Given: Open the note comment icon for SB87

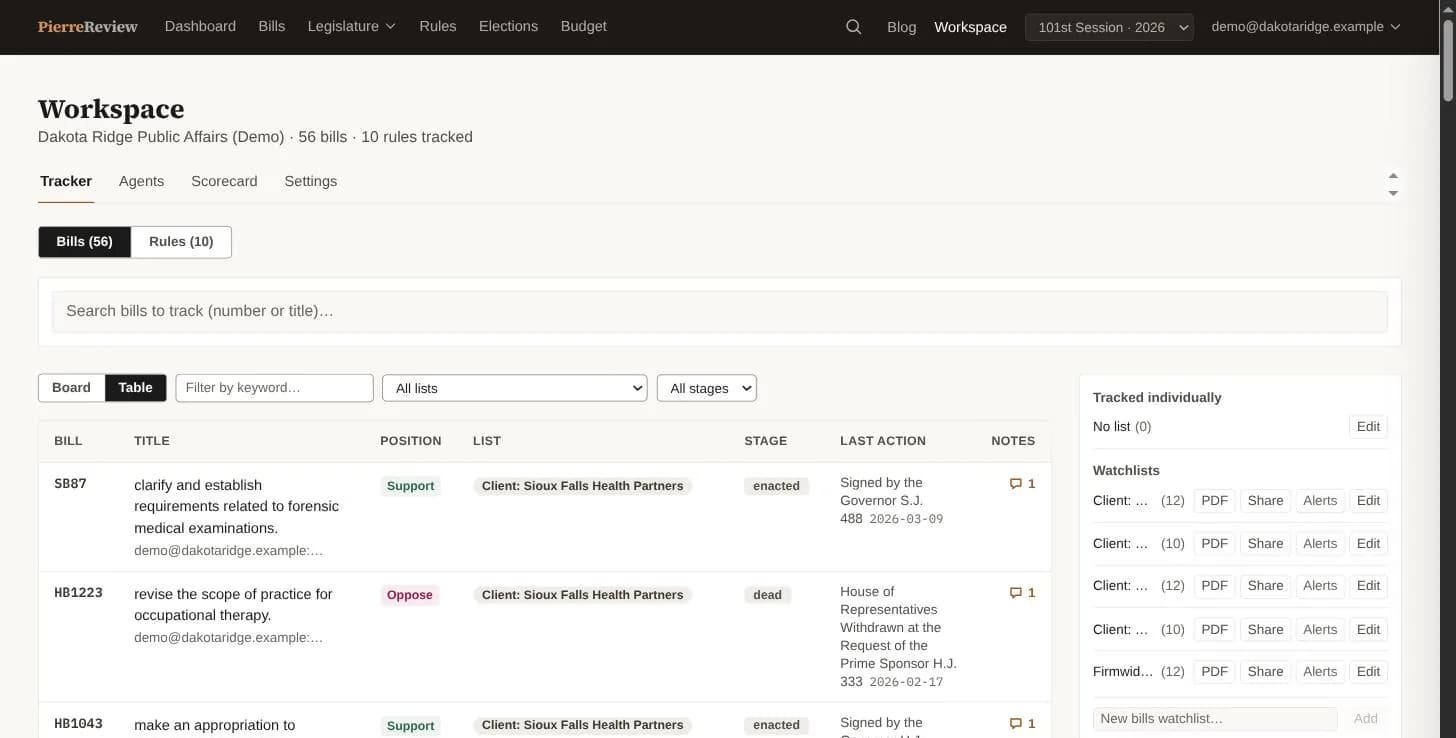Looking at the screenshot, I should (1016, 484).
